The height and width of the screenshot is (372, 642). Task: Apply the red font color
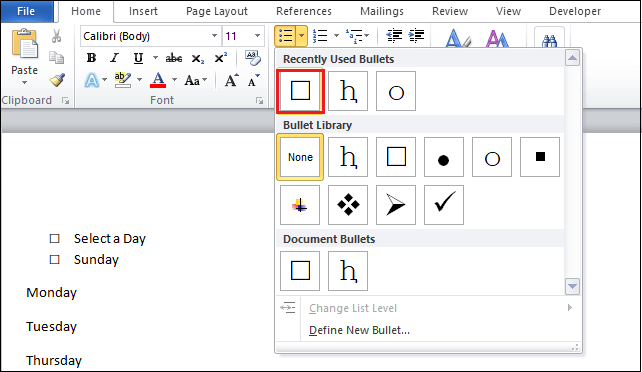[x=158, y=80]
